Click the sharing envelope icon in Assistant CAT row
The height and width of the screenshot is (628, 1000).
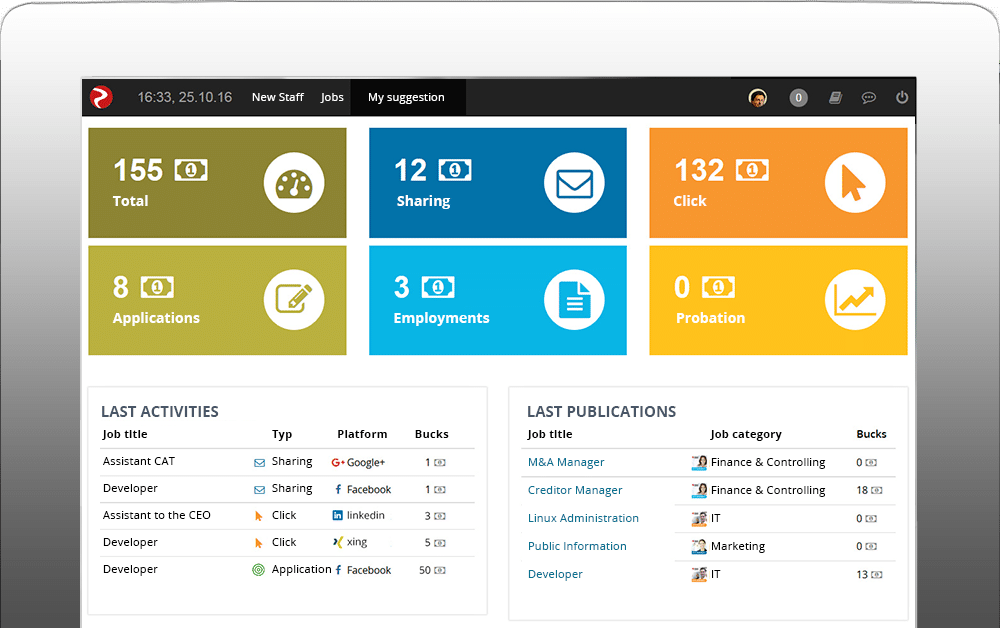click(x=260, y=463)
